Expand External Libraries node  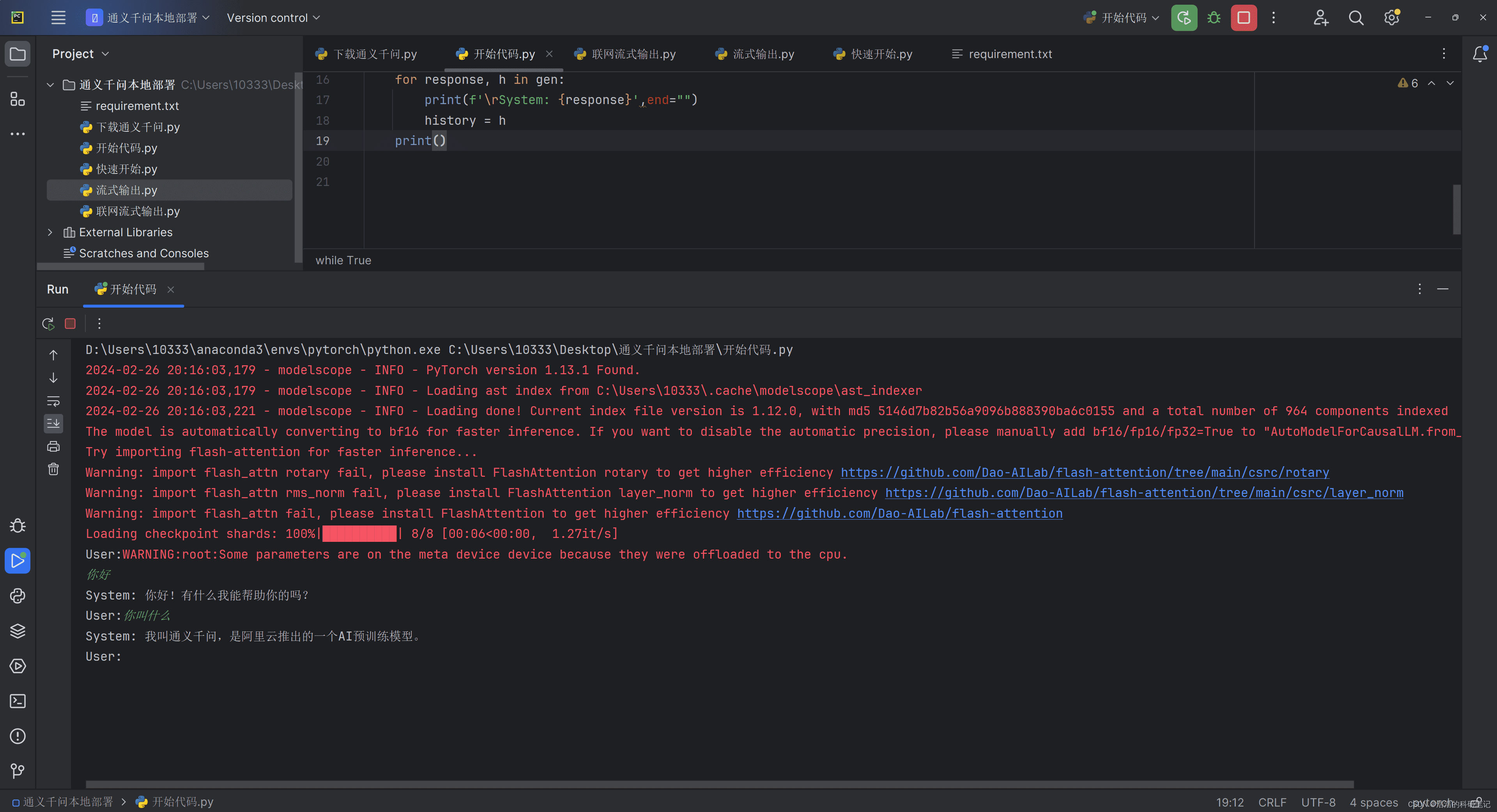tap(51, 232)
